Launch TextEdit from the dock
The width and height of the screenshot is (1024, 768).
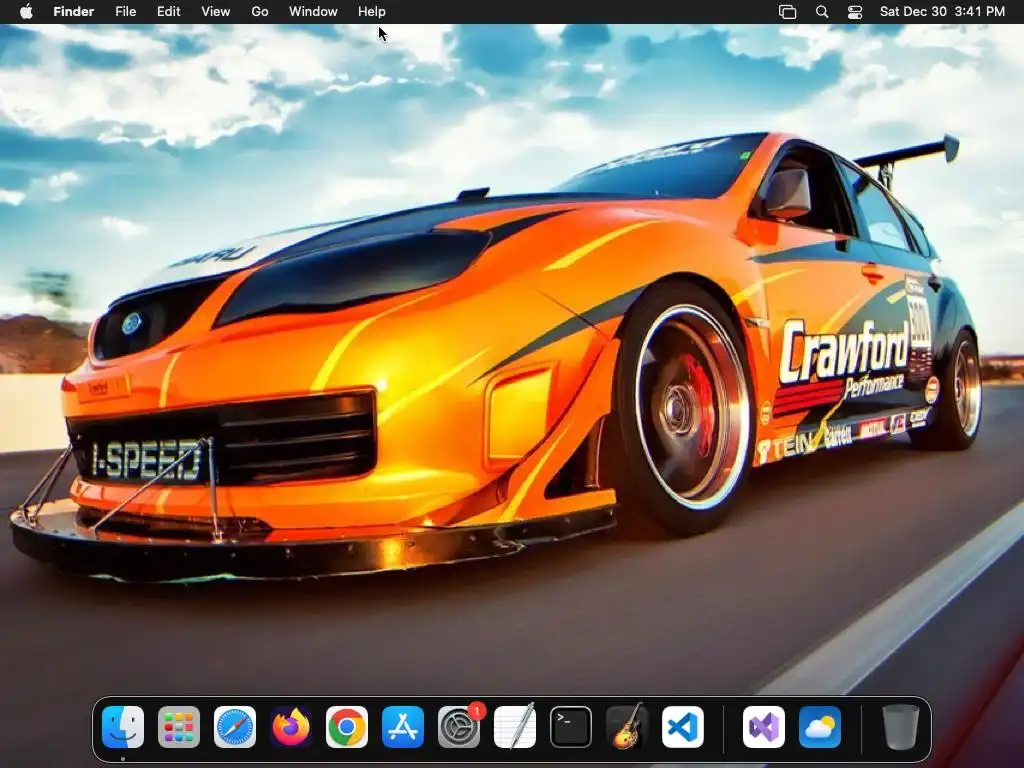[x=515, y=727]
